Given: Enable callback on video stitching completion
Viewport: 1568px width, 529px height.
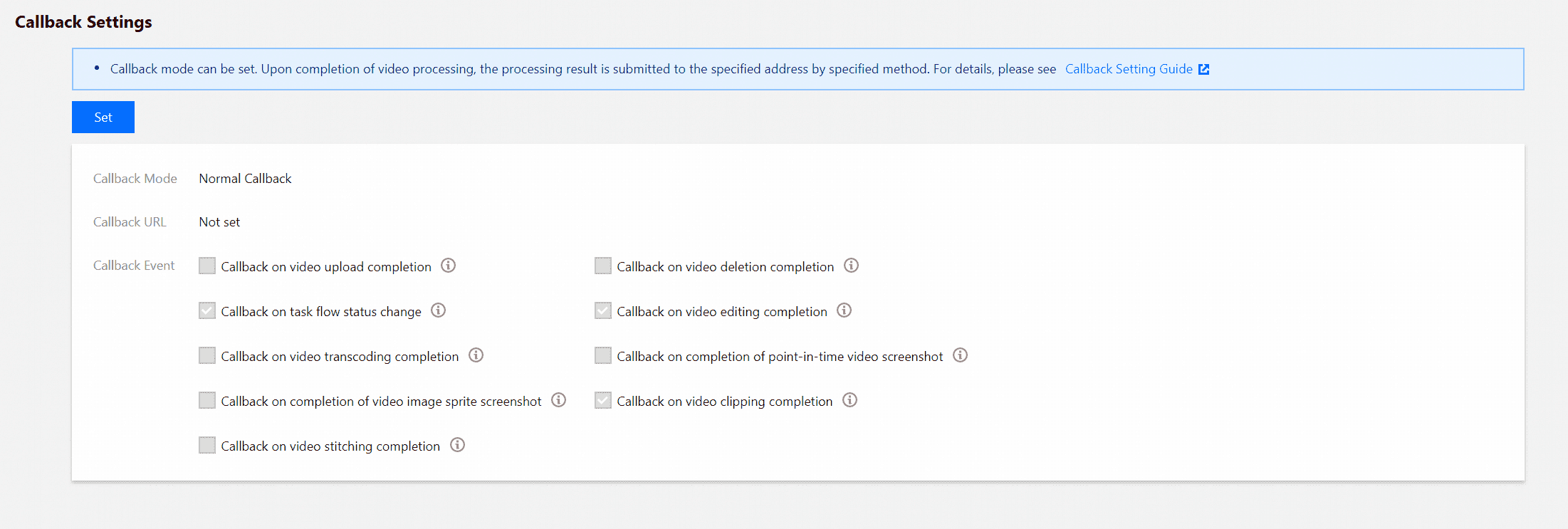Looking at the screenshot, I should pyautogui.click(x=207, y=445).
